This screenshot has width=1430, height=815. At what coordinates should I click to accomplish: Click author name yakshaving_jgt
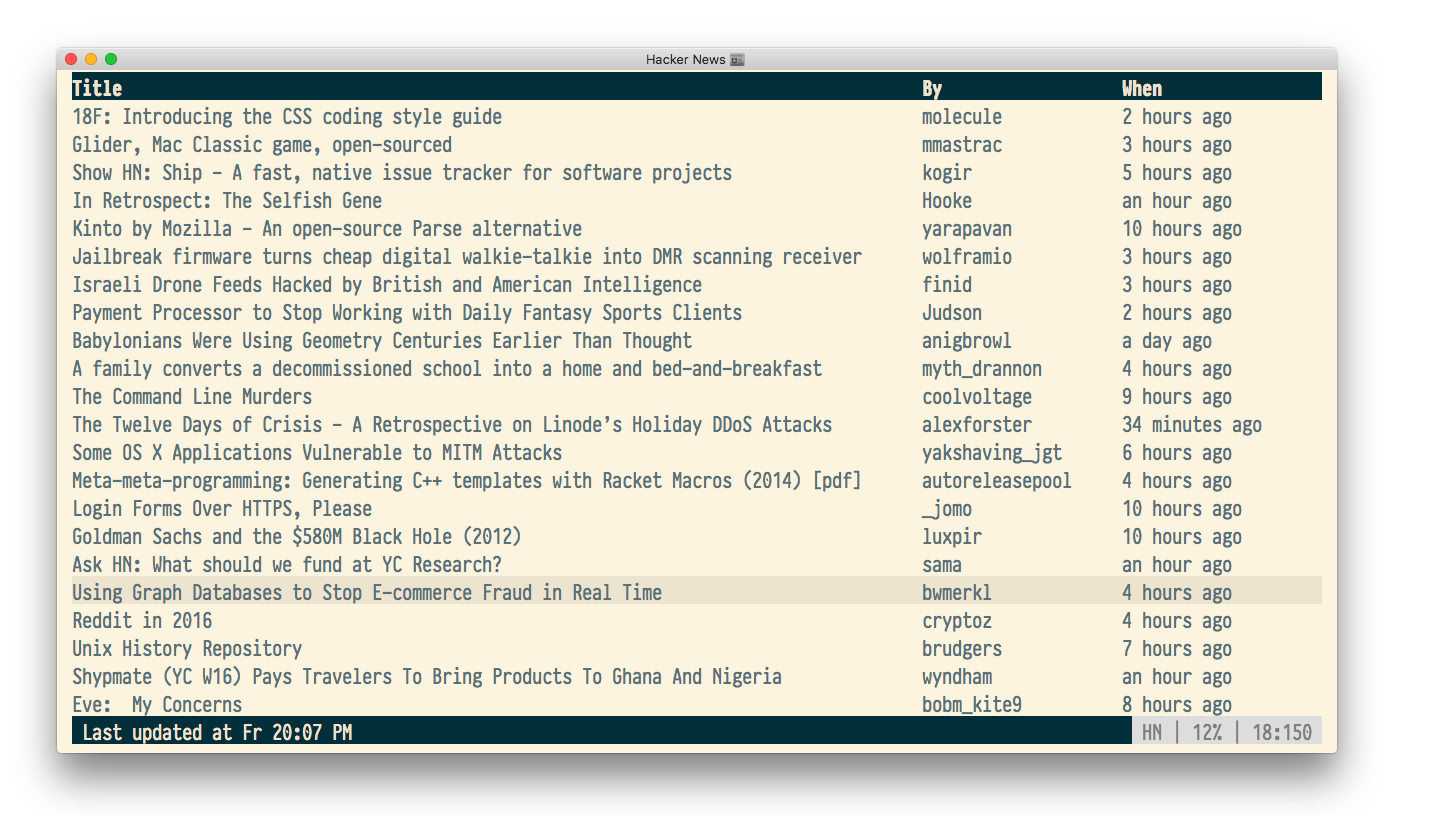(x=992, y=453)
